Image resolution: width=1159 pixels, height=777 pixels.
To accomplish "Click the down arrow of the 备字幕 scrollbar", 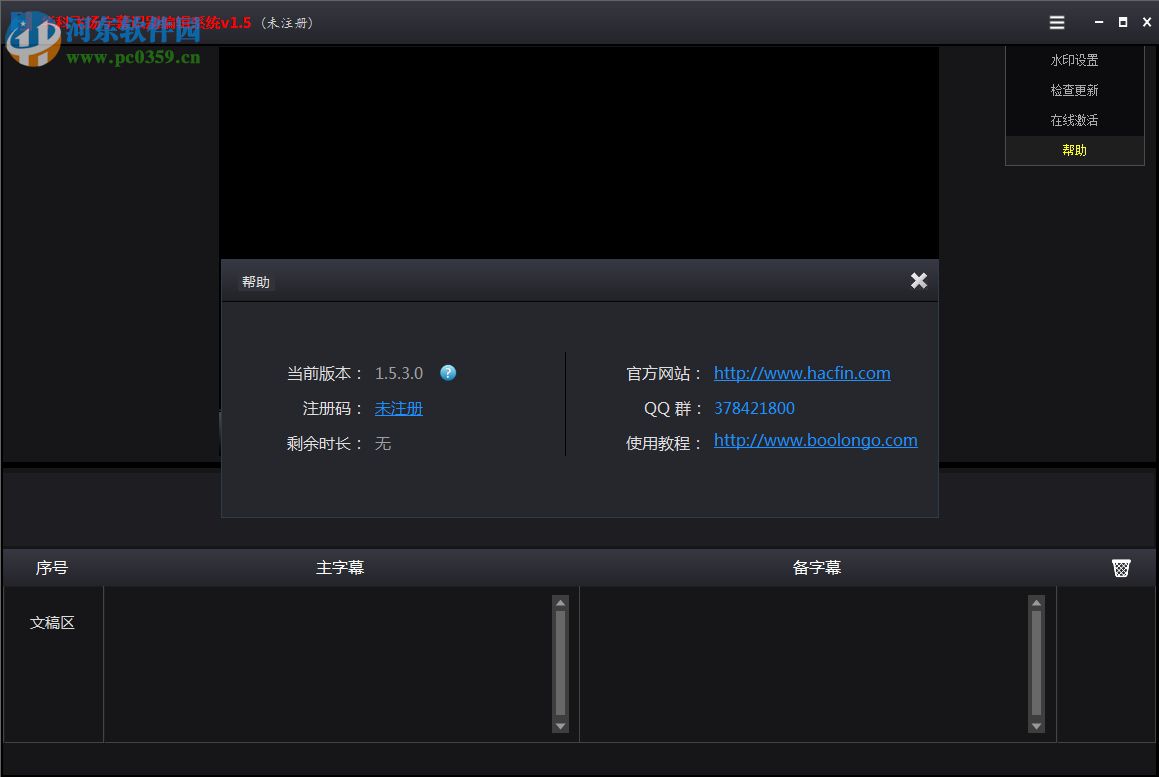I will [x=1037, y=727].
